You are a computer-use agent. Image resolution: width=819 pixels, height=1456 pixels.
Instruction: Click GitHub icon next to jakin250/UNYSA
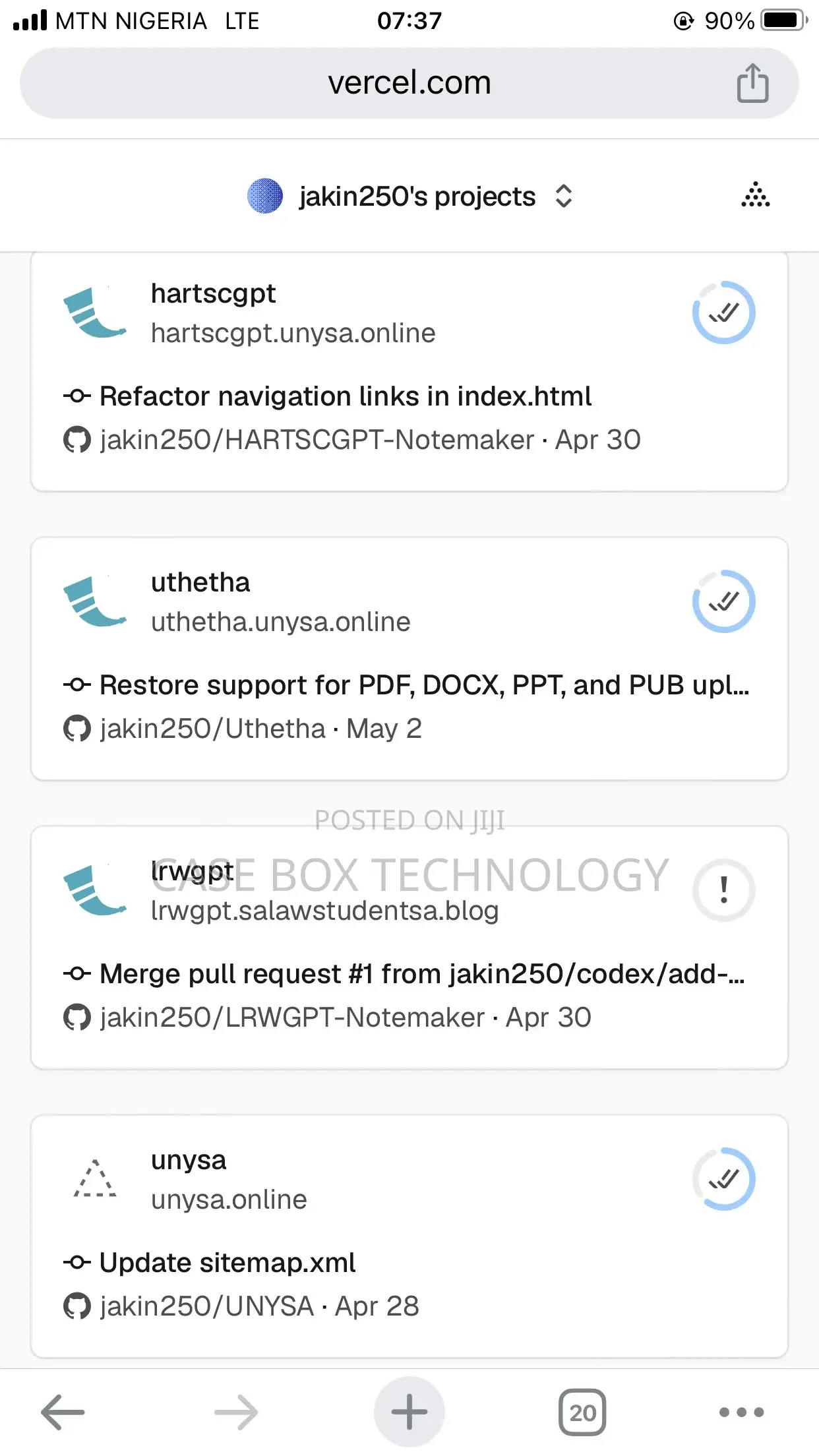(x=77, y=1306)
